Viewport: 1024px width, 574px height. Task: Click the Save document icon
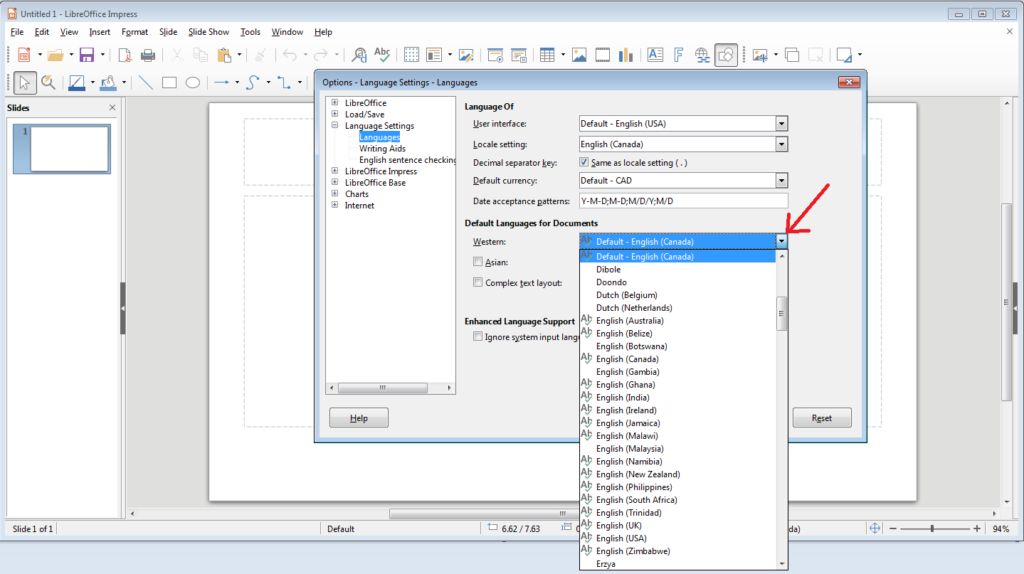(x=86, y=55)
